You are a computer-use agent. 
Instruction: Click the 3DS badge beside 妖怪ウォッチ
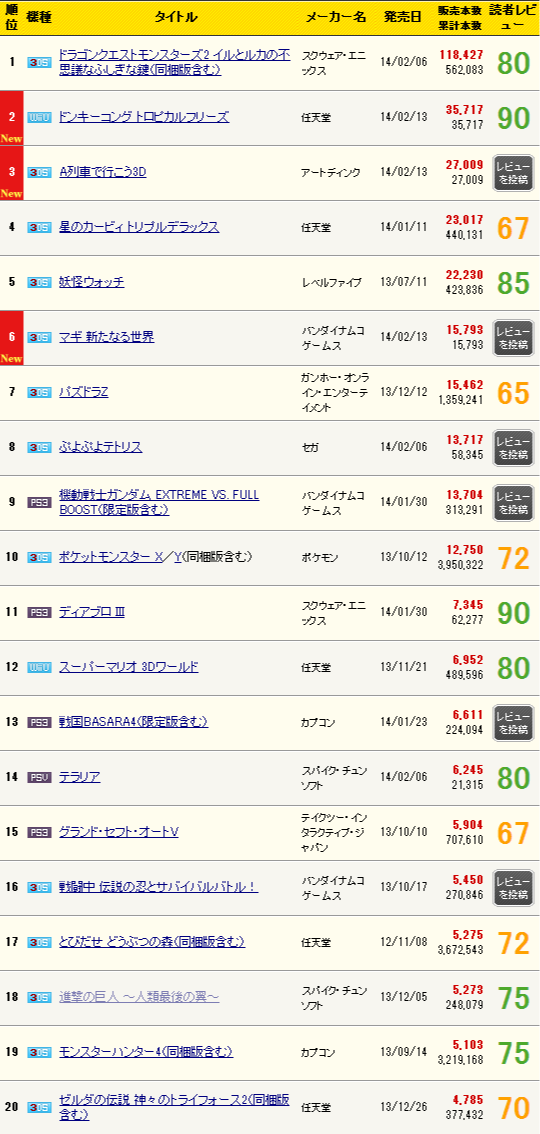point(39,282)
